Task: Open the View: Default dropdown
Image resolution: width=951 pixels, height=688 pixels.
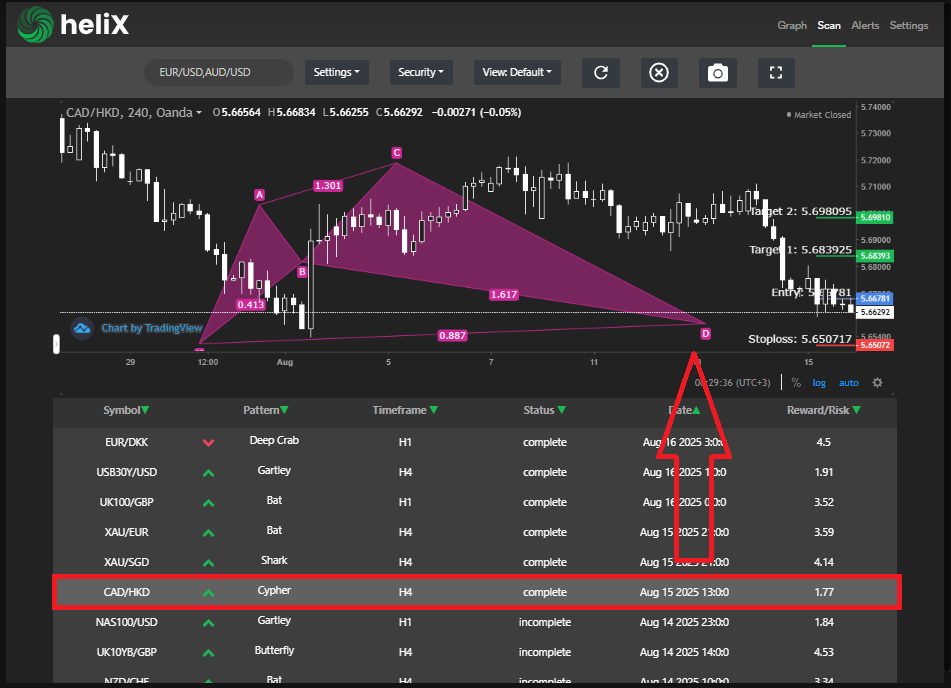Action: pos(517,72)
